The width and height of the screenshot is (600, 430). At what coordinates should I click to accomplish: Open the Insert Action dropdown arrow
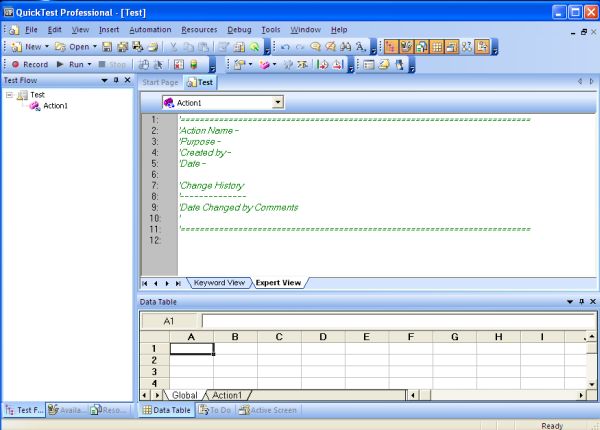tap(274, 64)
